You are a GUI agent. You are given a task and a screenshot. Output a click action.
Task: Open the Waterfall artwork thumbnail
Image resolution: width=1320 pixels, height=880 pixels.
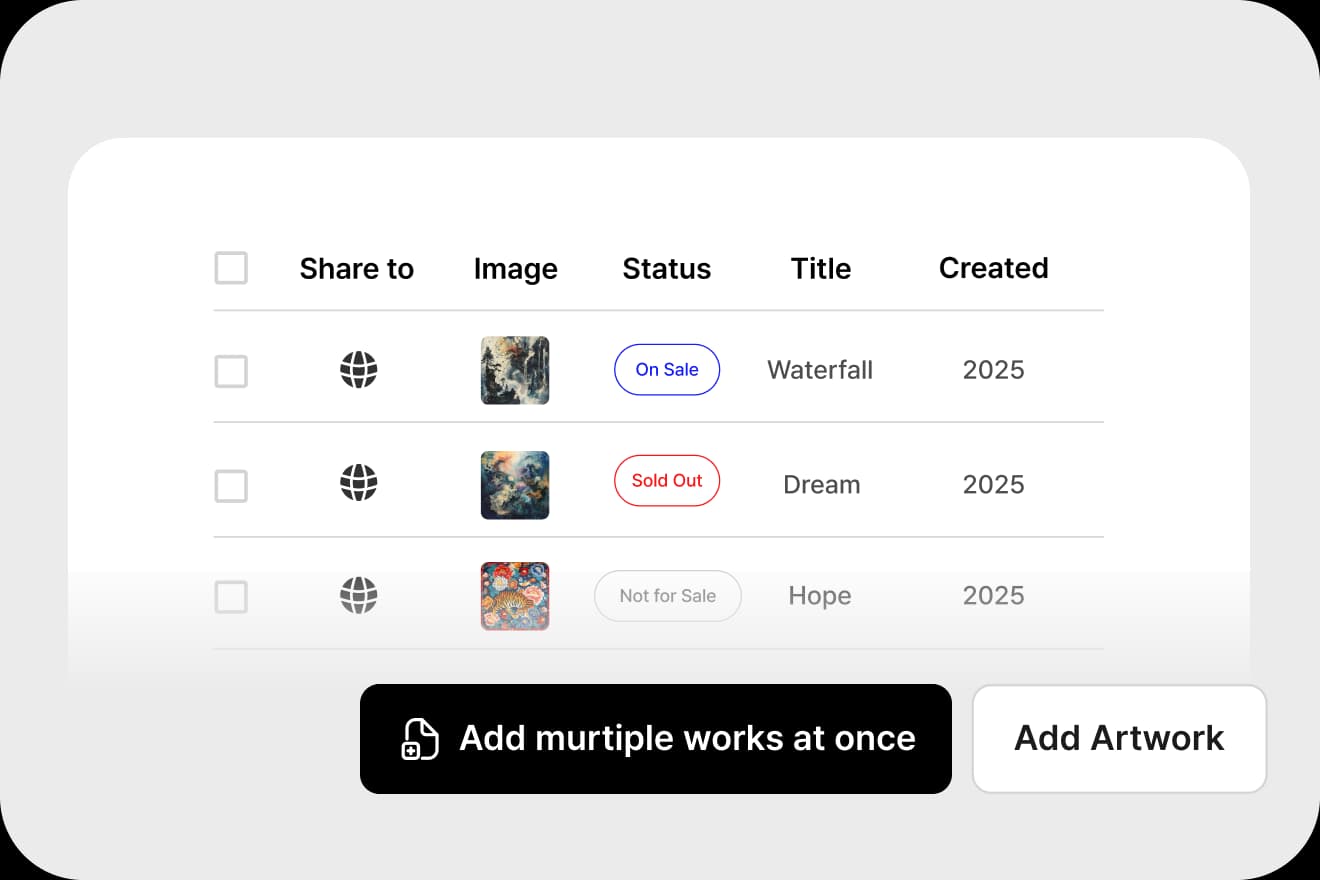point(515,370)
